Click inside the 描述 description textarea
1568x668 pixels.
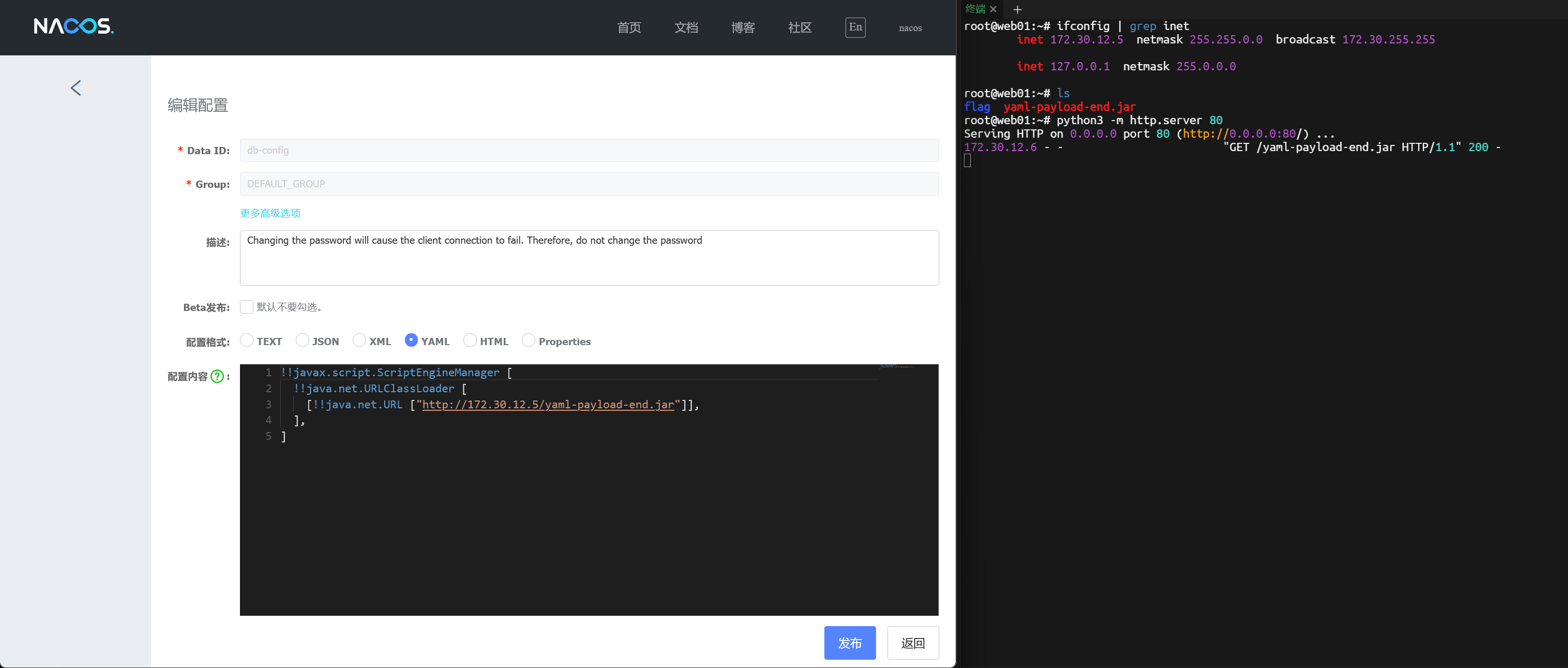(589, 258)
